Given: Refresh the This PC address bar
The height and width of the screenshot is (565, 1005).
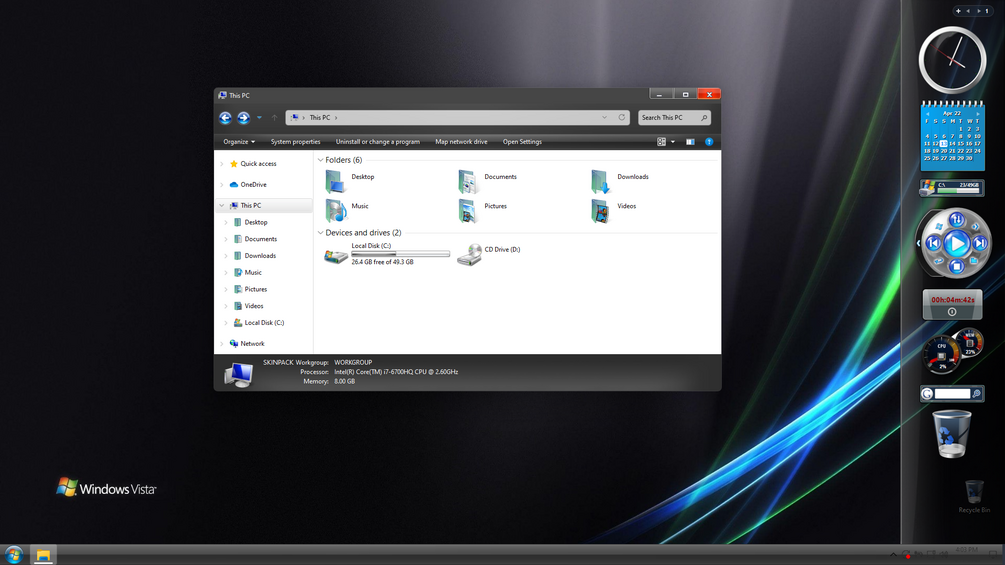Looking at the screenshot, I should [622, 118].
